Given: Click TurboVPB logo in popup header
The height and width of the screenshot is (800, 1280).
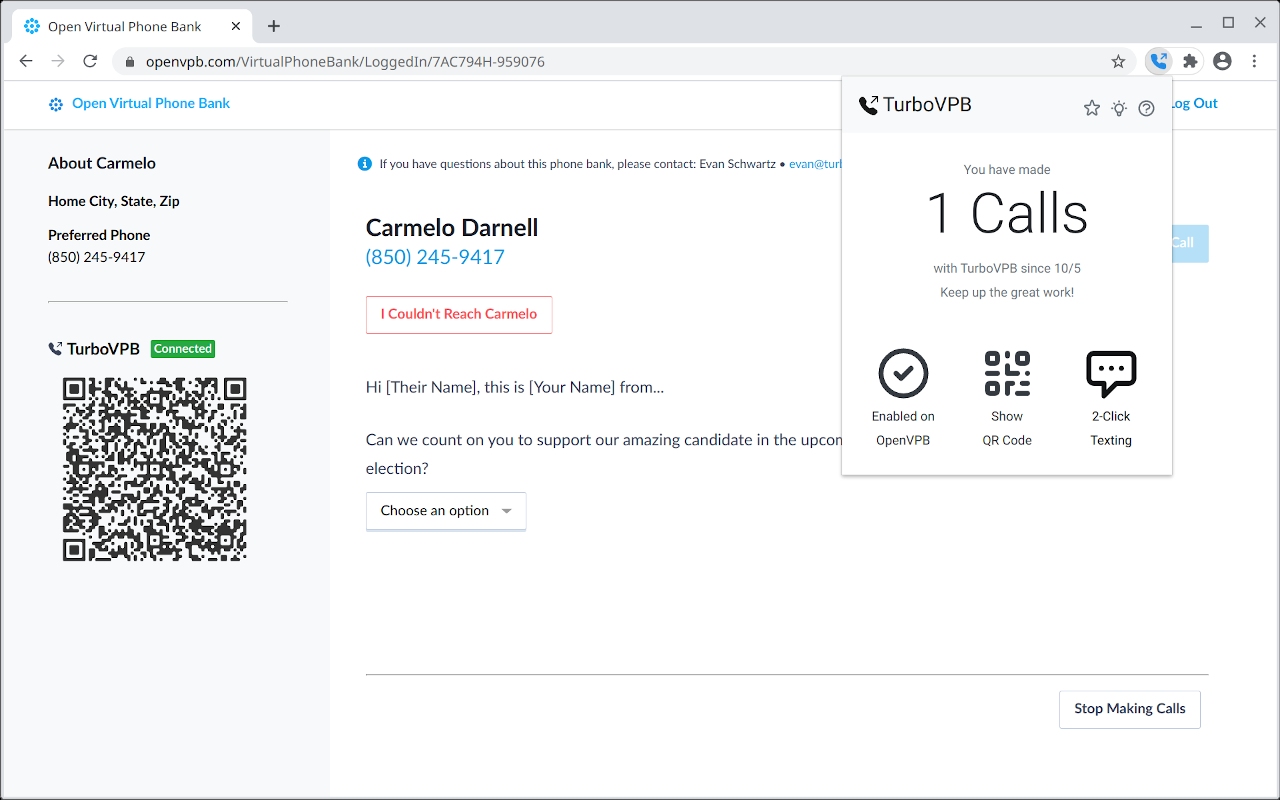Looking at the screenshot, I should 915,105.
